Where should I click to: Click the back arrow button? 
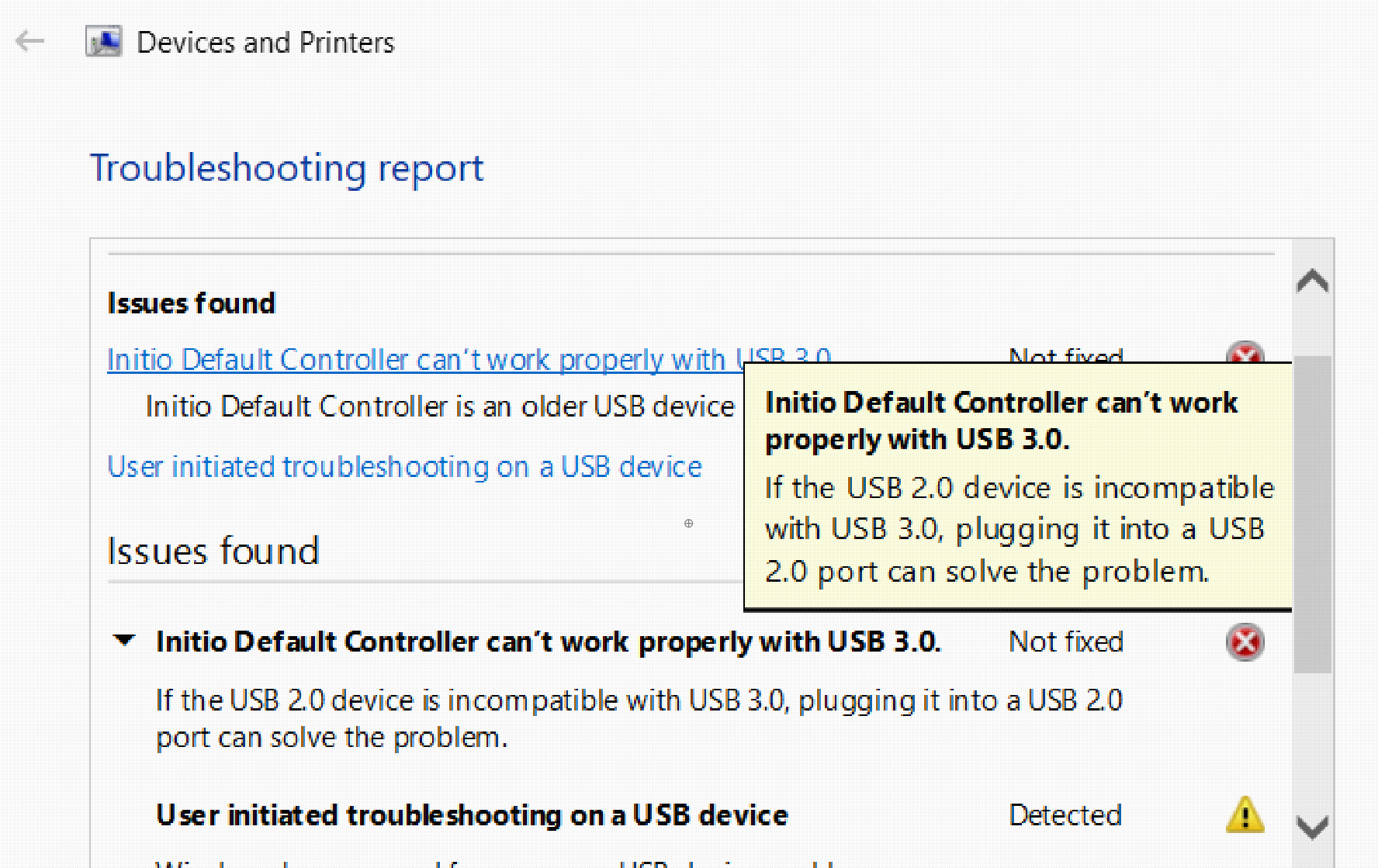pyautogui.click(x=30, y=41)
